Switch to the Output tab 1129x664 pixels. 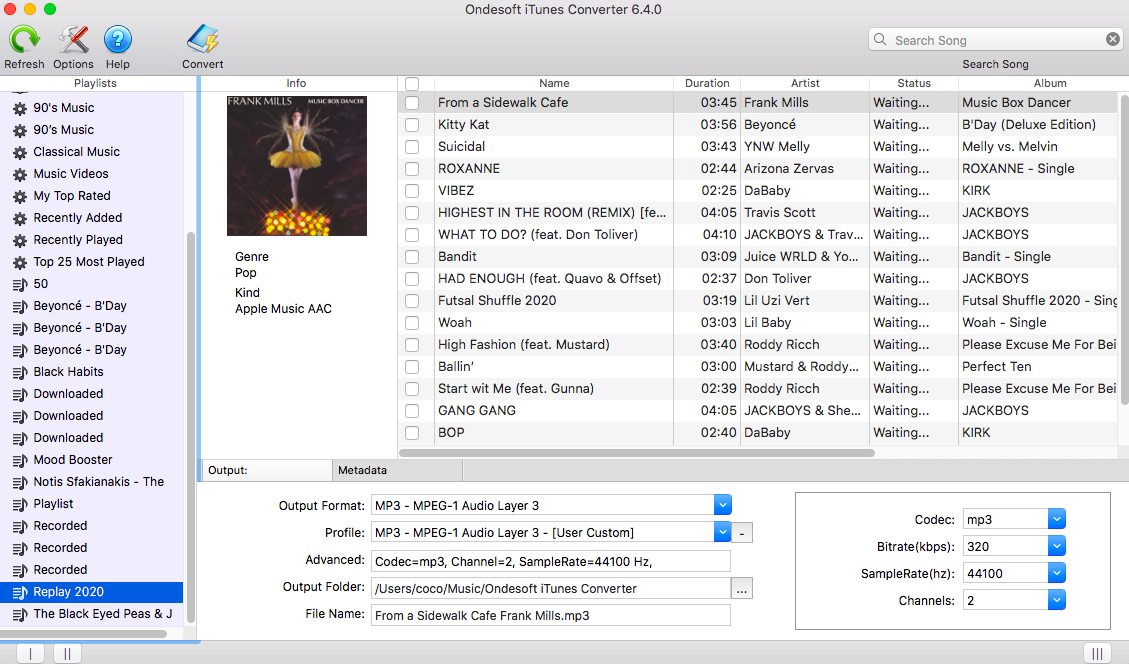click(267, 470)
